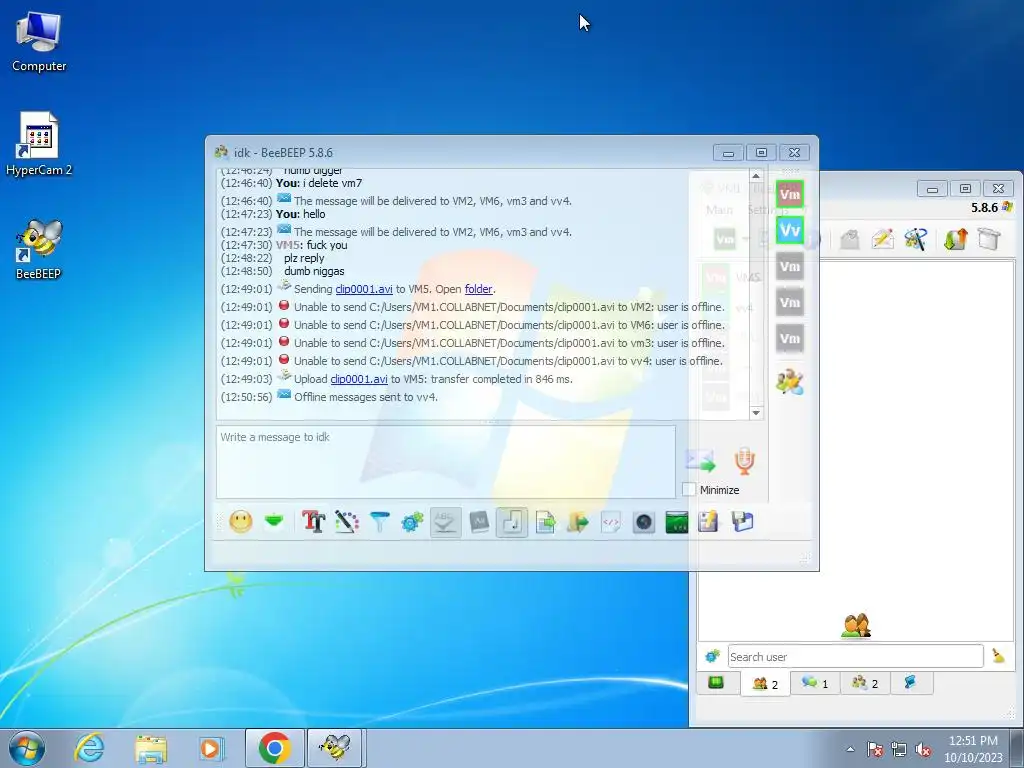Click the code snippet </> icon
Image resolution: width=1024 pixels, height=768 pixels.
click(611, 522)
